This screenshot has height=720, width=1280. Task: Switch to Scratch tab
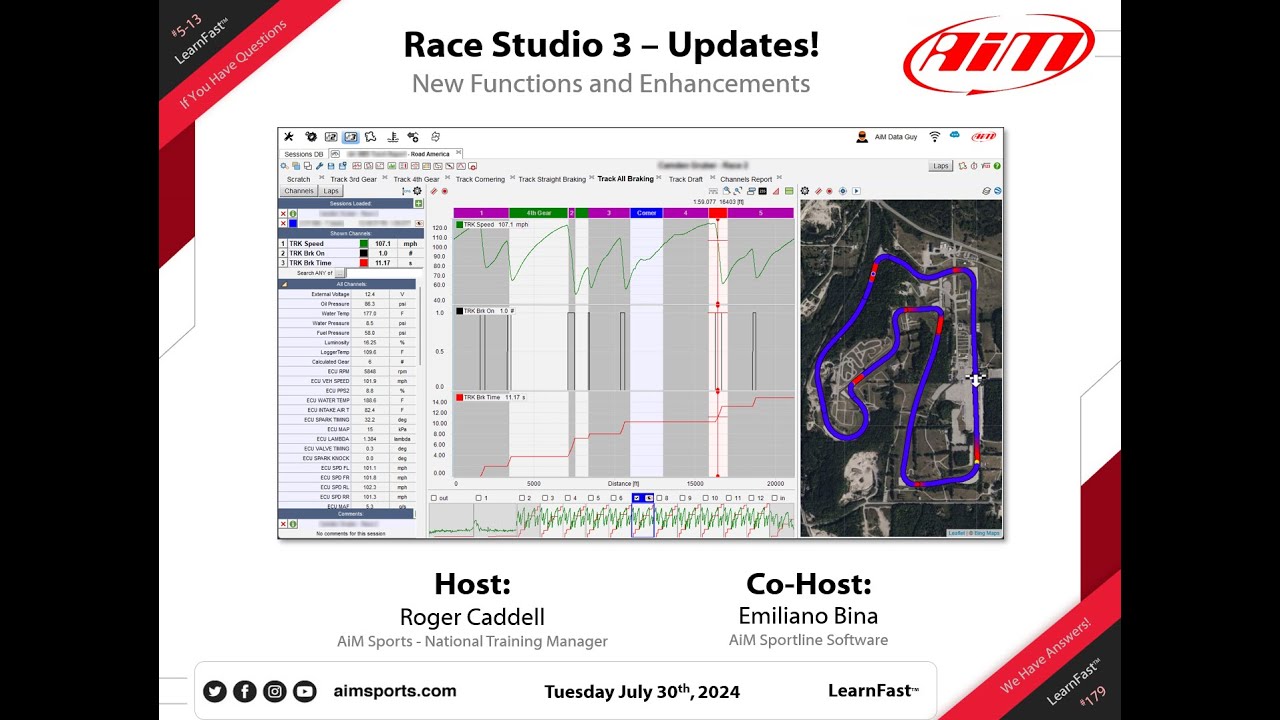[x=298, y=179]
